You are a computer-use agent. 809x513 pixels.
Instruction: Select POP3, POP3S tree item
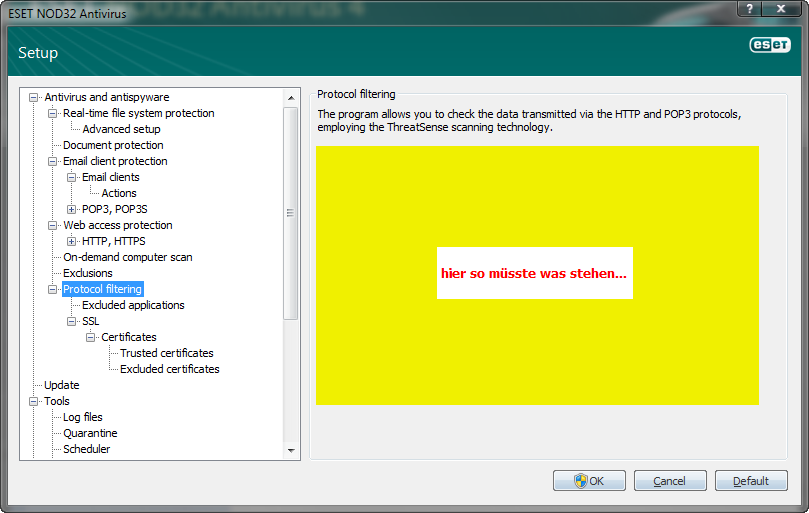click(x=115, y=209)
